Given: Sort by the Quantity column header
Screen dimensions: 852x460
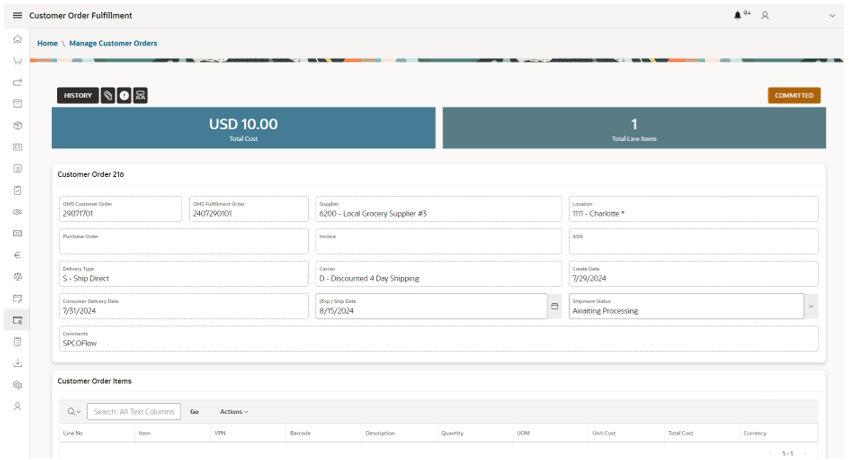Looking at the screenshot, I should 452,433.
